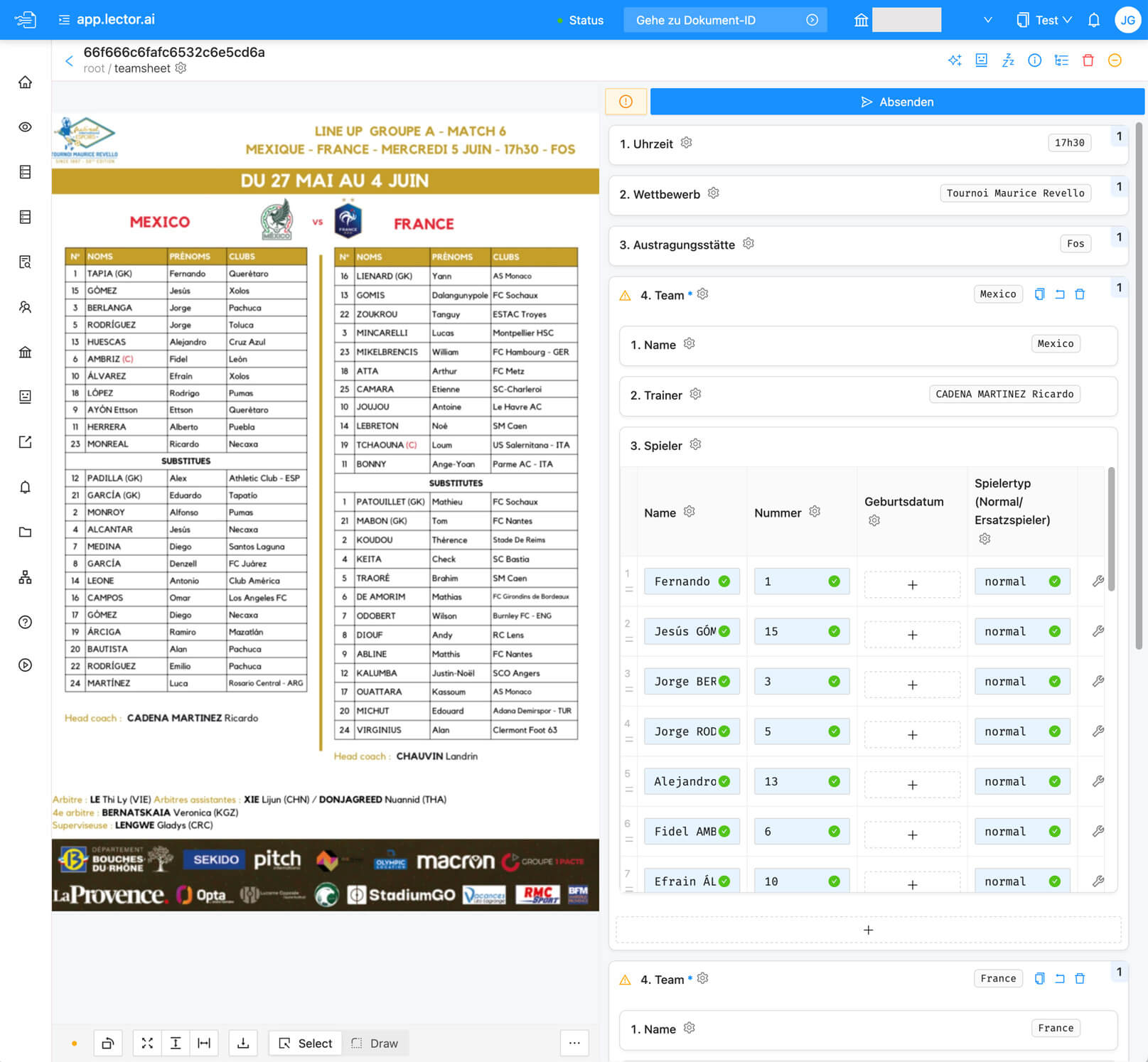The image size is (1148, 1062).
Task: Delete the Mexico team using trash icon
Action: click(x=1080, y=294)
